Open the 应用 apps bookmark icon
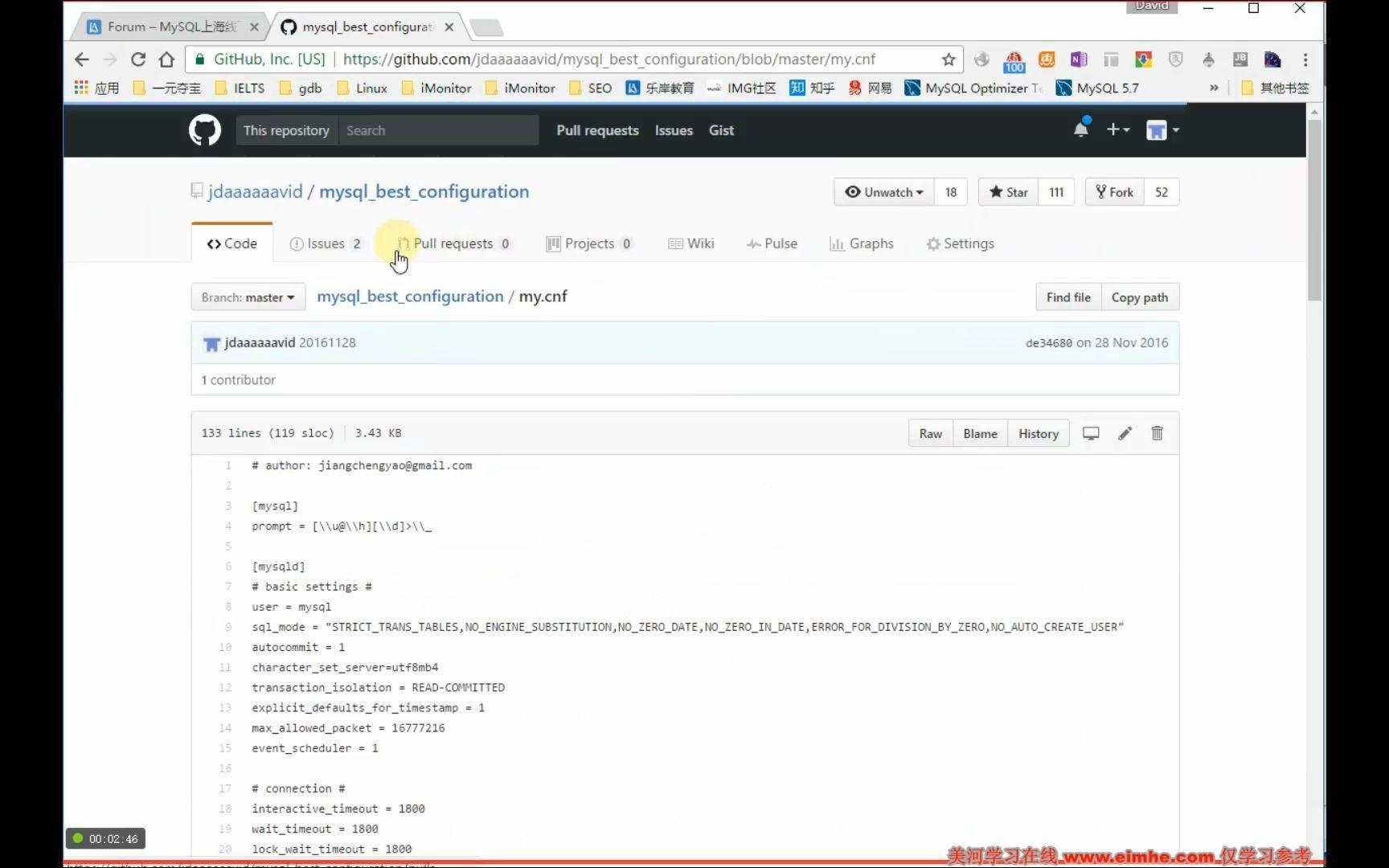1389x868 pixels. [96, 88]
